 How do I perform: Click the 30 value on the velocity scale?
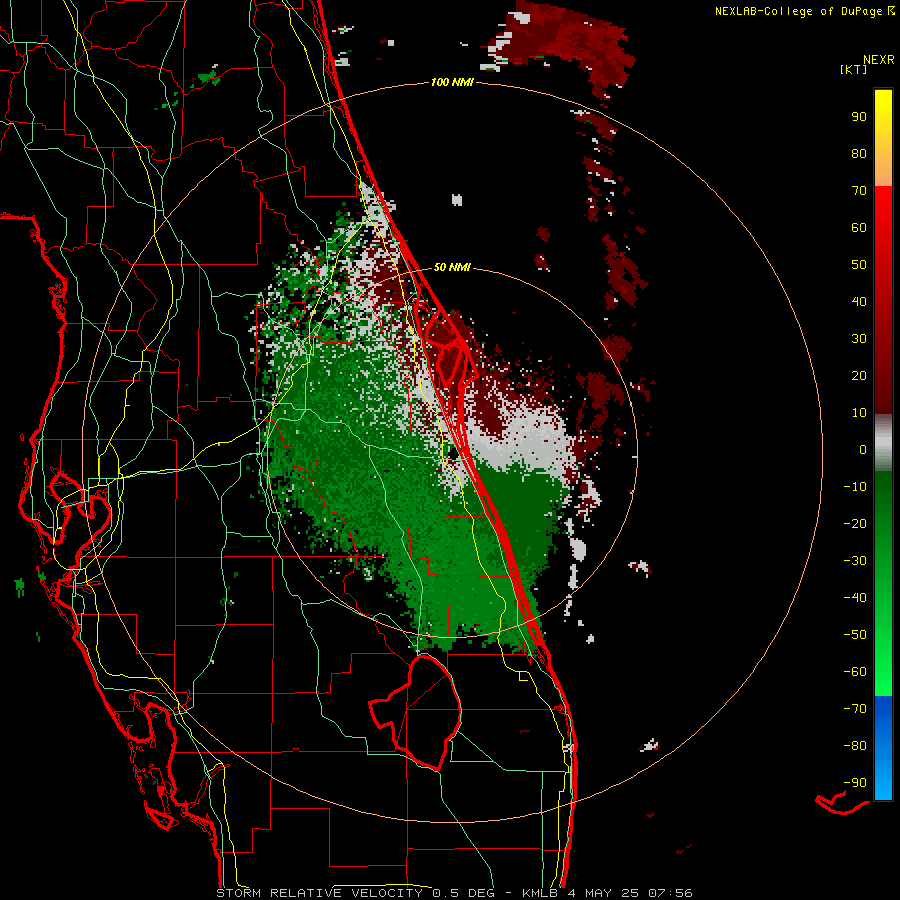pyautogui.click(x=859, y=339)
